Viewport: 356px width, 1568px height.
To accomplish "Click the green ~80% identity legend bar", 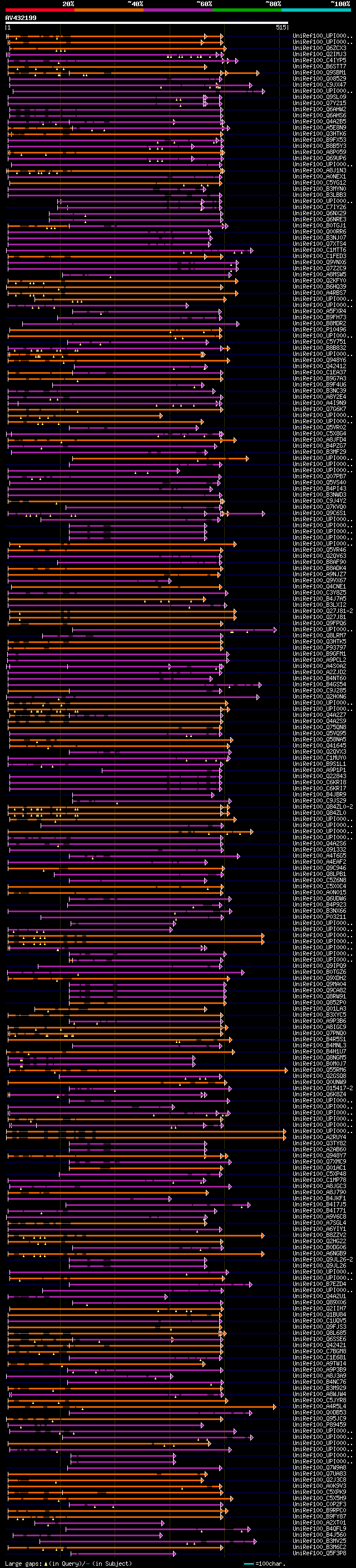I will 247,11.
